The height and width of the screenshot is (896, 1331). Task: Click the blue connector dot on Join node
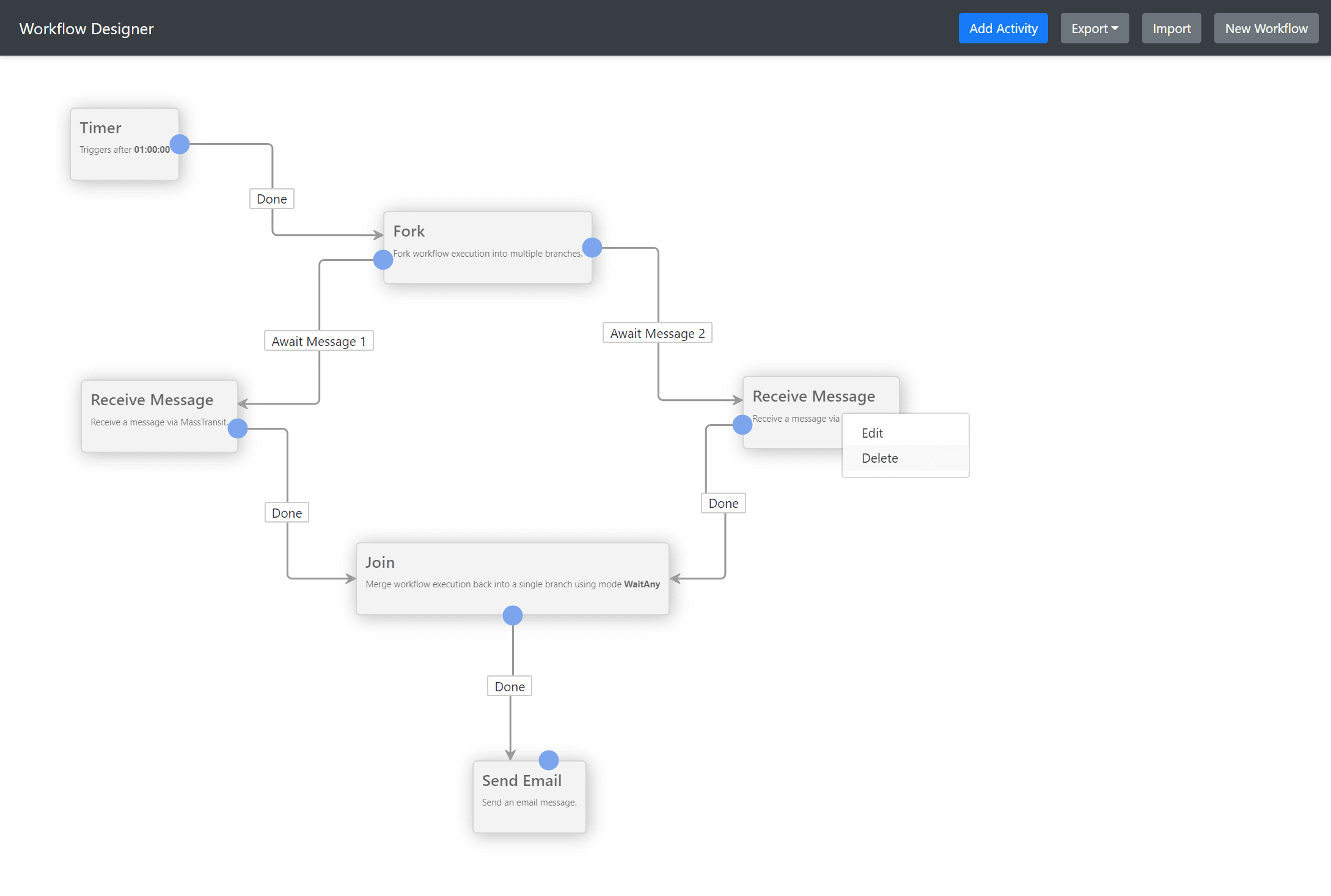click(x=512, y=614)
